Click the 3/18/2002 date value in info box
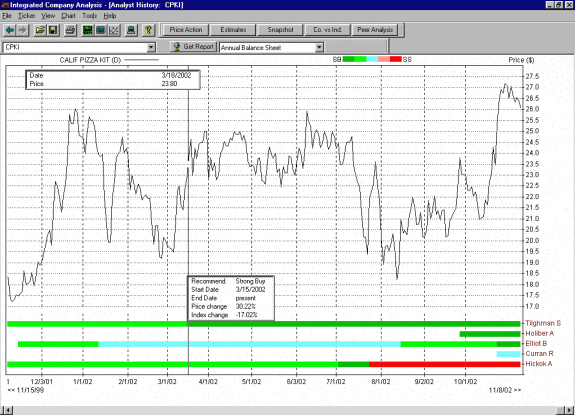Screen dimensions: 575x415 point(176,75)
